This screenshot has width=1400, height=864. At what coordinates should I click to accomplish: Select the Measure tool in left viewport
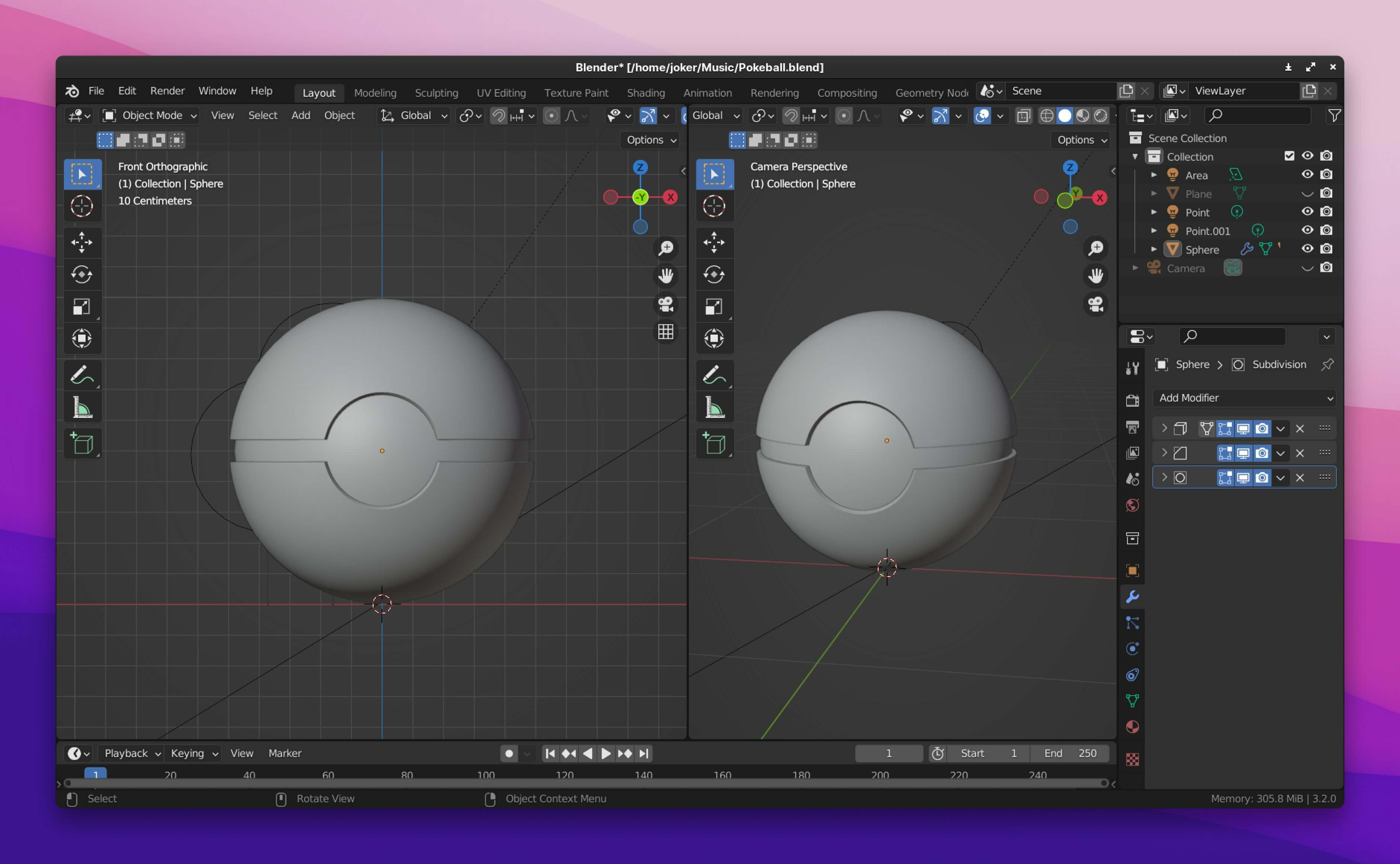pyautogui.click(x=82, y=408)
